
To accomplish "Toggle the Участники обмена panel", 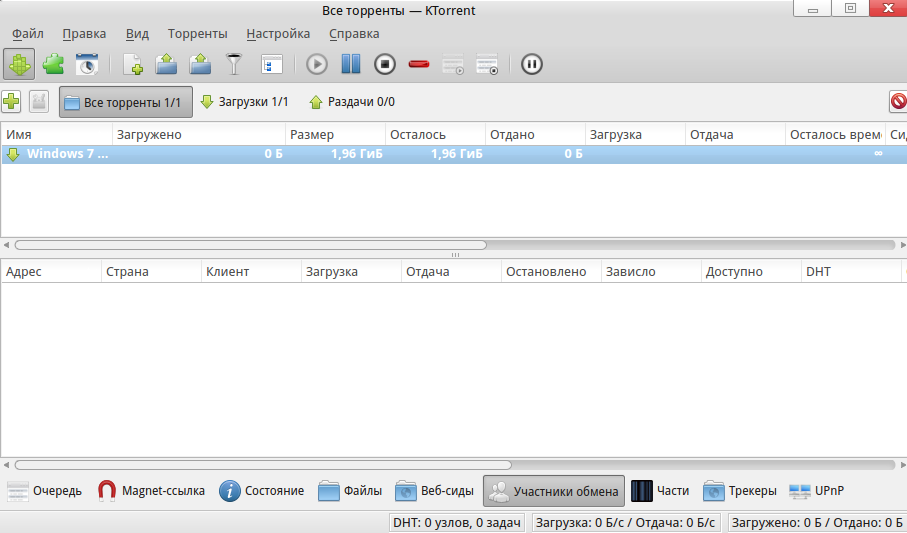I will click(x=554, y=491).
